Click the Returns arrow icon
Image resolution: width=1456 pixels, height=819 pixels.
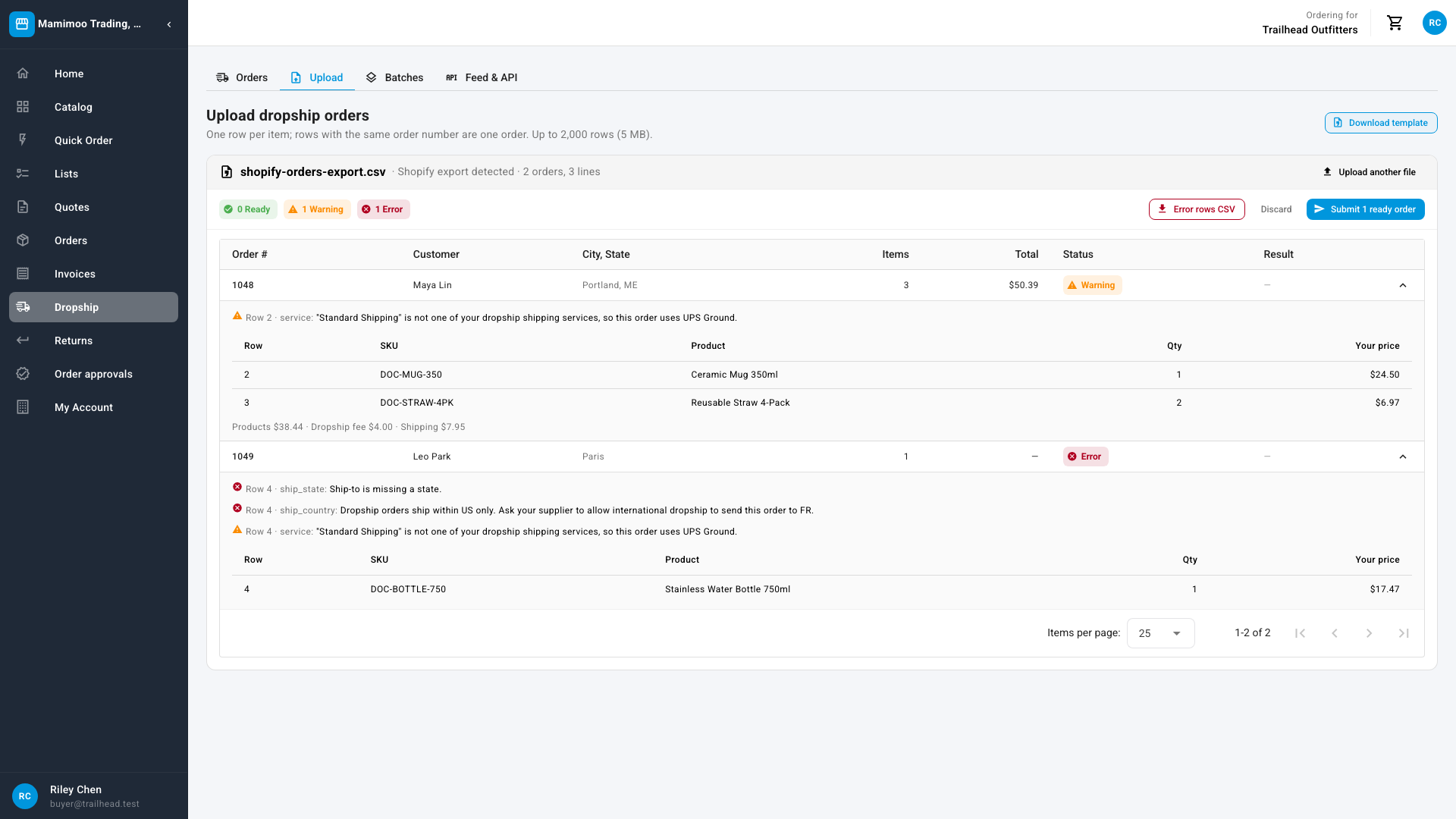click(23, 340)
